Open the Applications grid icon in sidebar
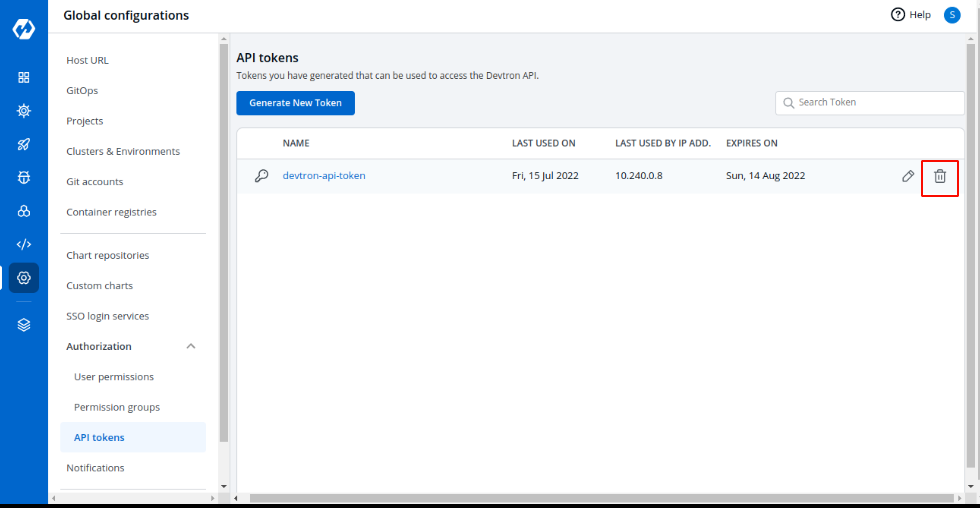The height and width of the screenshot is (508, 980). pos(24,77)
